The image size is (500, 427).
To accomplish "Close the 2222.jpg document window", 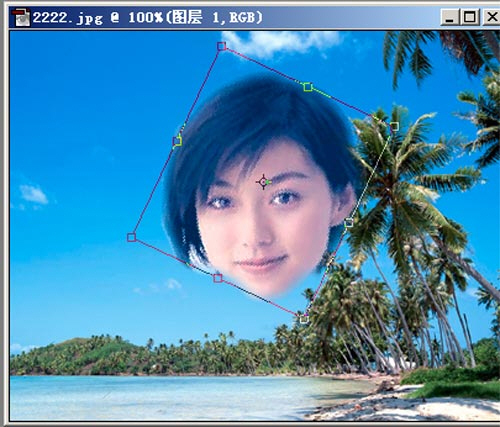I will (491, 17).
